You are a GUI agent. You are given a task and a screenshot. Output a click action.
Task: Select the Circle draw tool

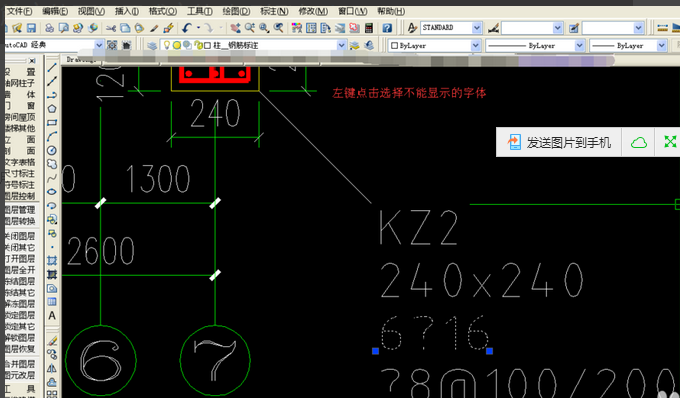[x=52, y=150]
